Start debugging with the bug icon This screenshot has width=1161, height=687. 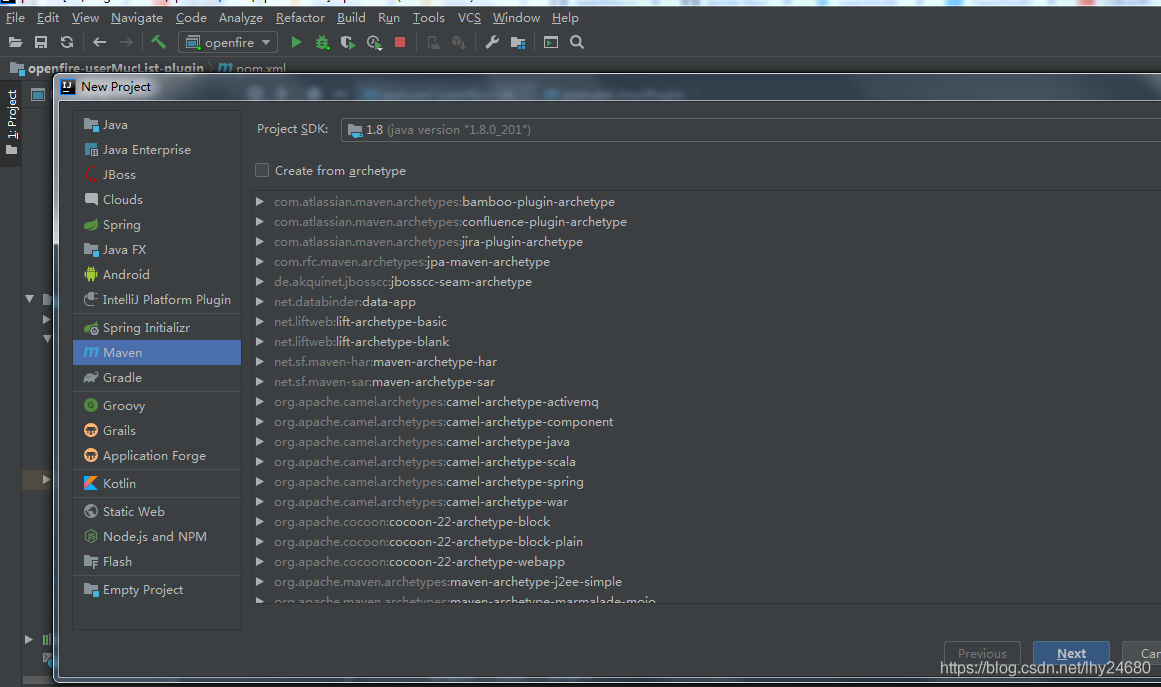pyautogui.click(x=322, y=42)
